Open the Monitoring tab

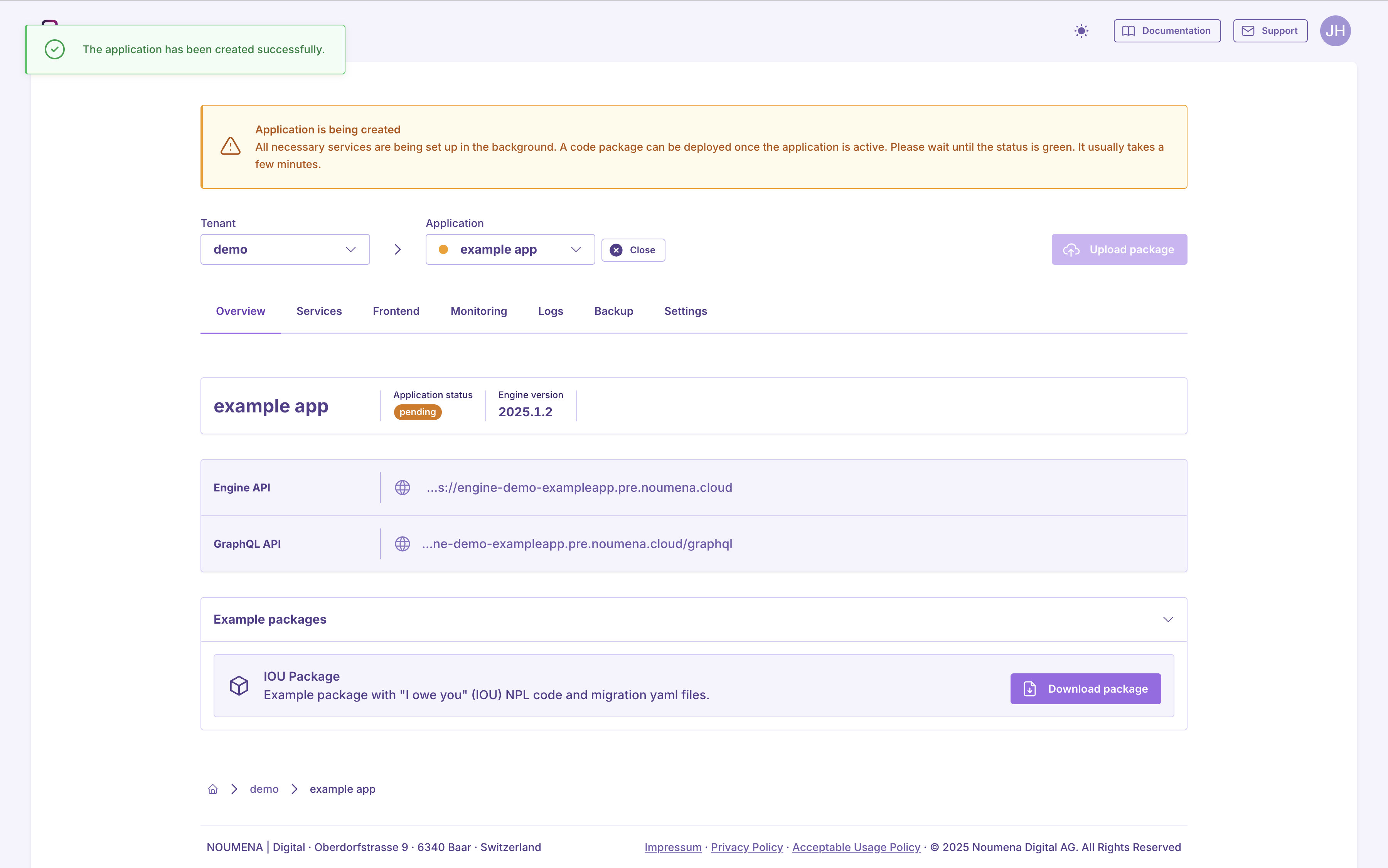click(x=478, y=311)
